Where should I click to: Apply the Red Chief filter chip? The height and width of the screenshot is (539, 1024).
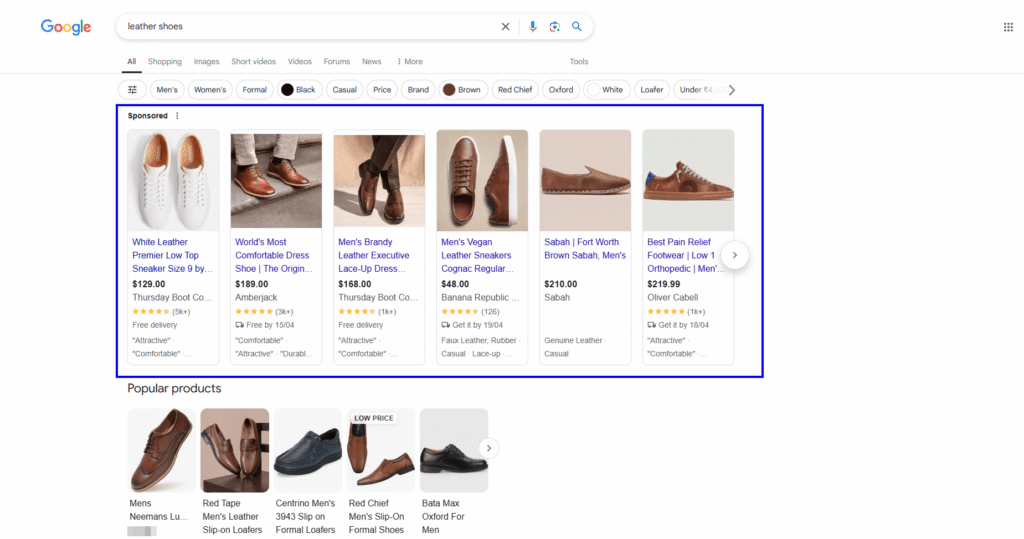[515, 90]
